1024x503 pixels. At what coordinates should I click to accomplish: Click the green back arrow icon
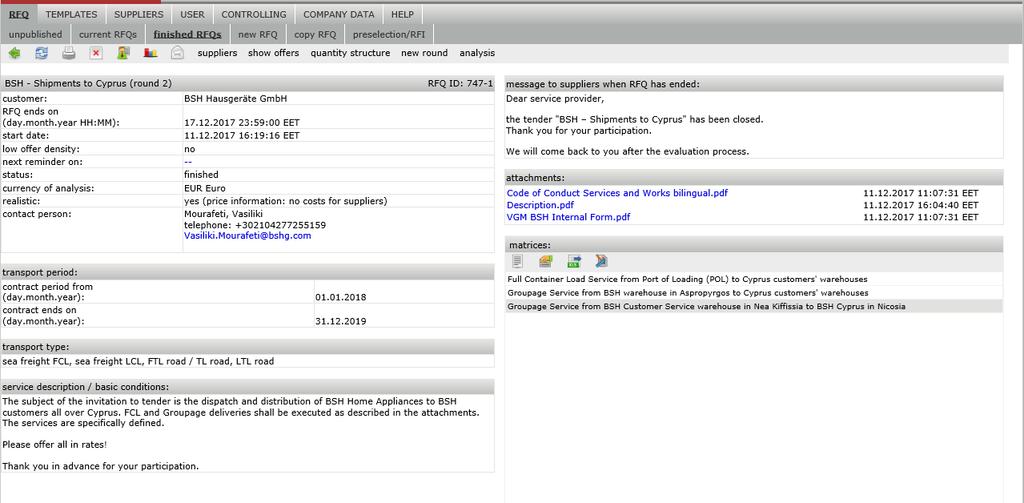[14, 54]
